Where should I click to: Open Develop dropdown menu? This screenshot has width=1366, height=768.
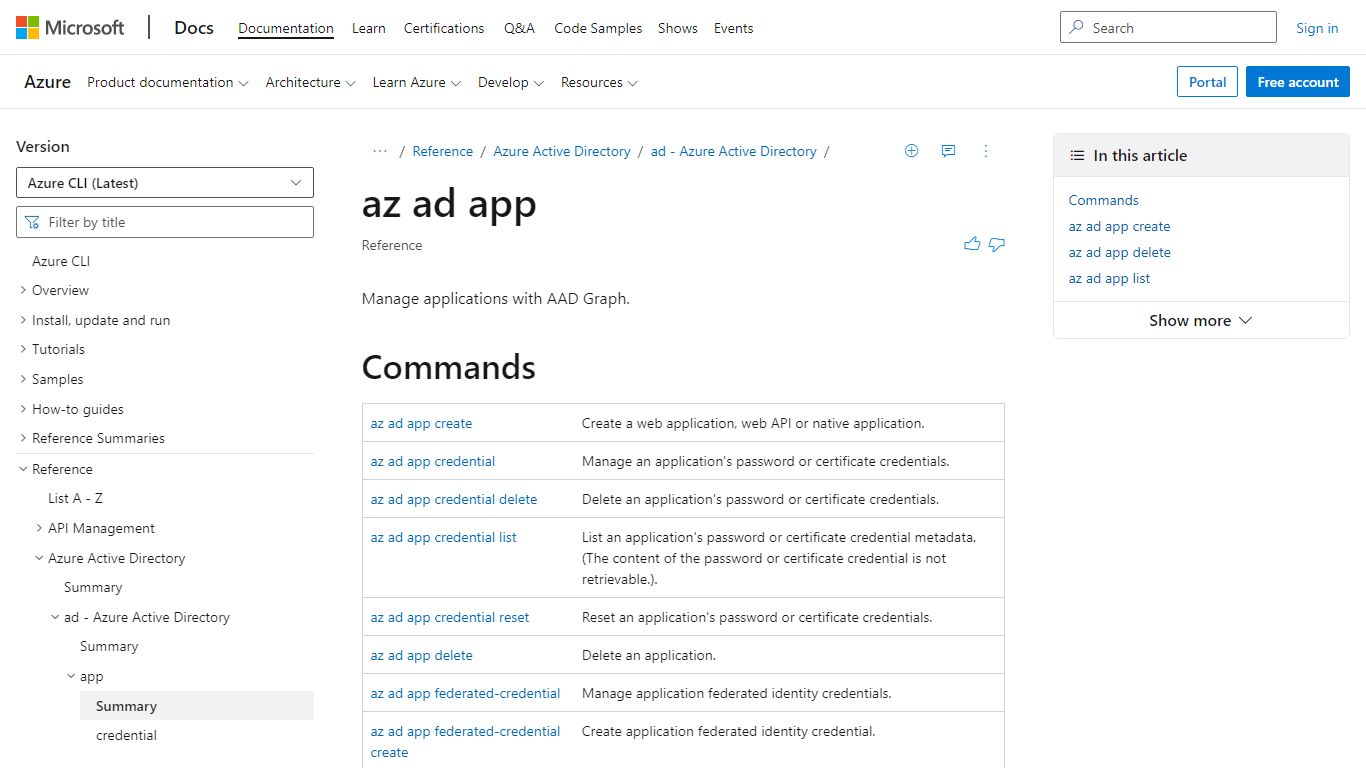click(x=510, y=82)
